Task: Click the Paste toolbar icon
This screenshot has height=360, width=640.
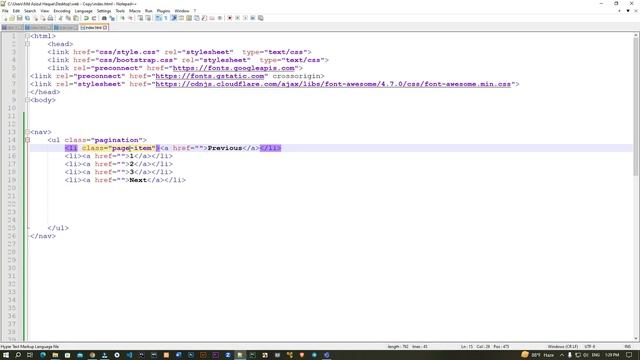Action: [76, 18]
